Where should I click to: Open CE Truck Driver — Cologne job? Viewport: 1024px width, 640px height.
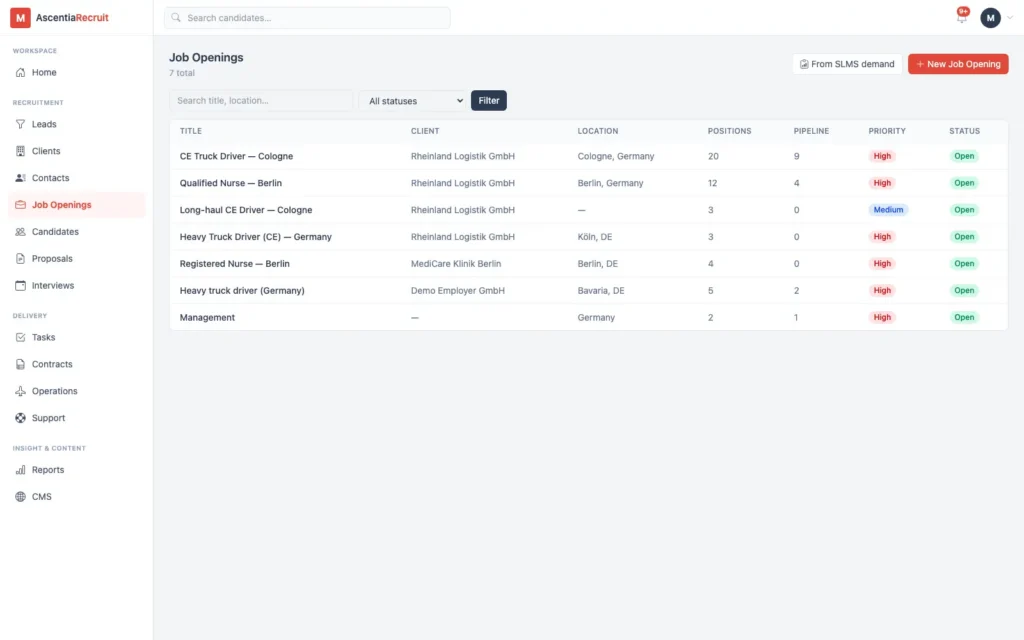point(236,156)
